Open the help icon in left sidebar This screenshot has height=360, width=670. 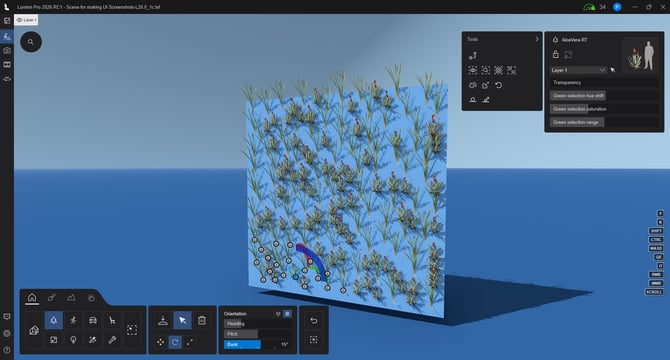(7, 350)
